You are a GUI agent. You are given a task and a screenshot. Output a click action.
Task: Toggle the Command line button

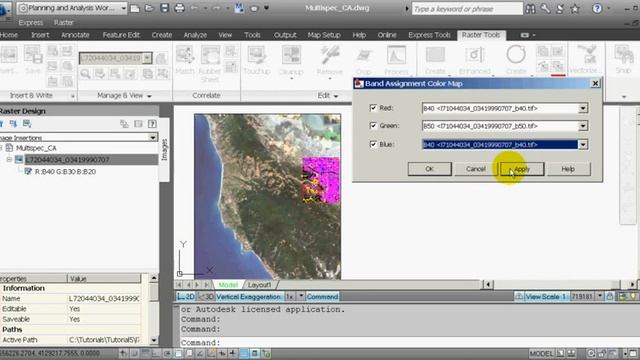coord(322,296)
